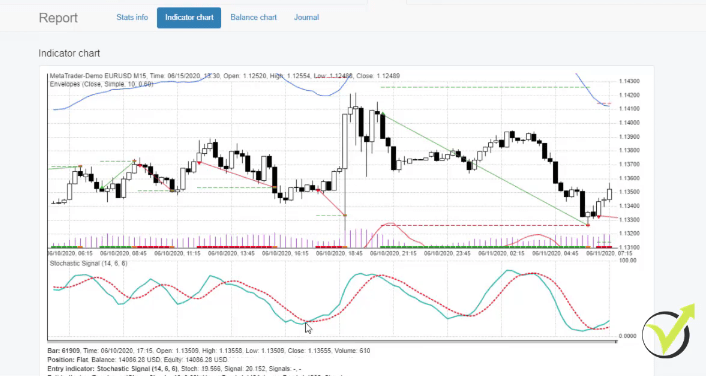Click the 0.0000 stochastic scale label
The width and height of the screenshot is (706, 376).
[628, 336]
